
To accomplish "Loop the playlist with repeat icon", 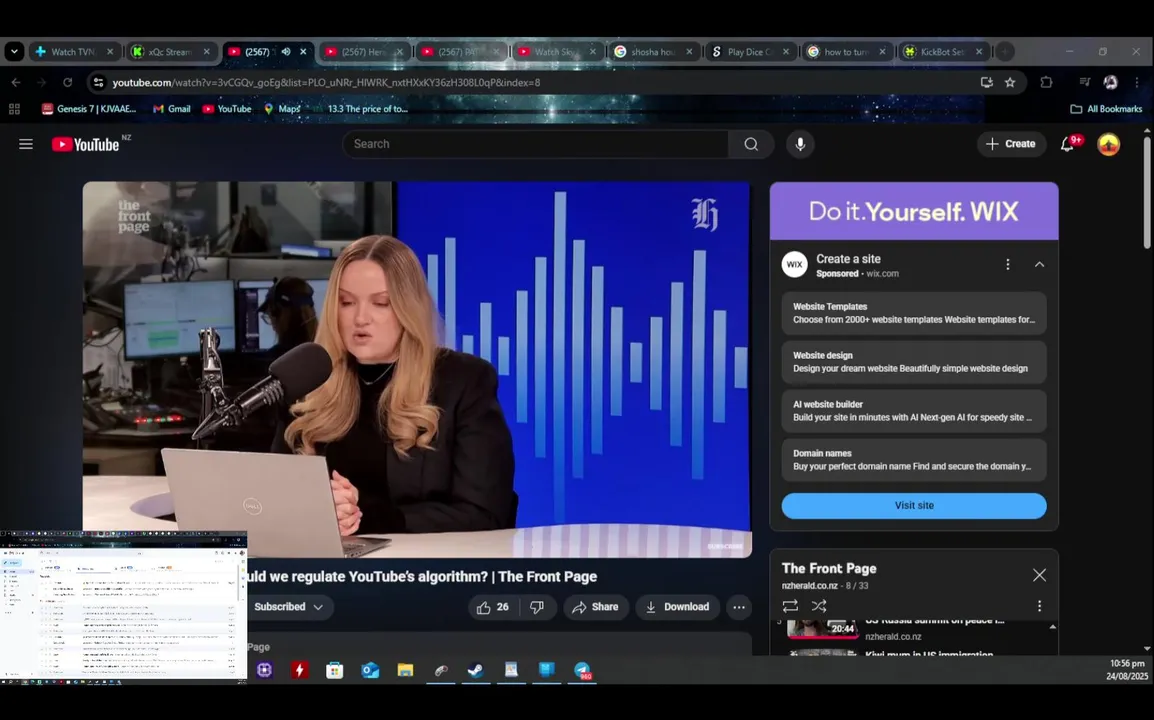I will pyautogui.click(x=790, y=606).
